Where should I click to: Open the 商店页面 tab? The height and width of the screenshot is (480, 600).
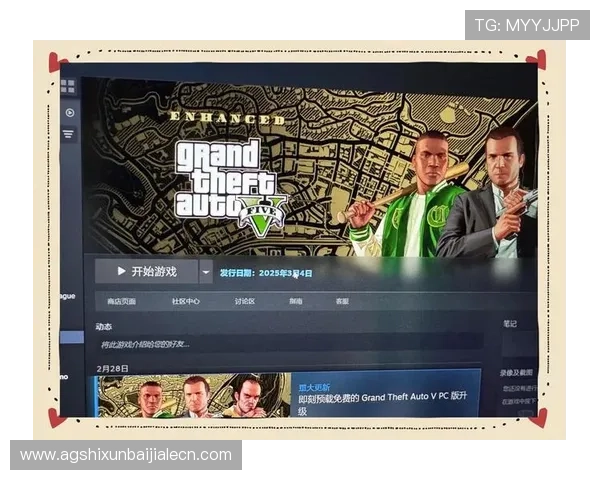pos(121,301)
